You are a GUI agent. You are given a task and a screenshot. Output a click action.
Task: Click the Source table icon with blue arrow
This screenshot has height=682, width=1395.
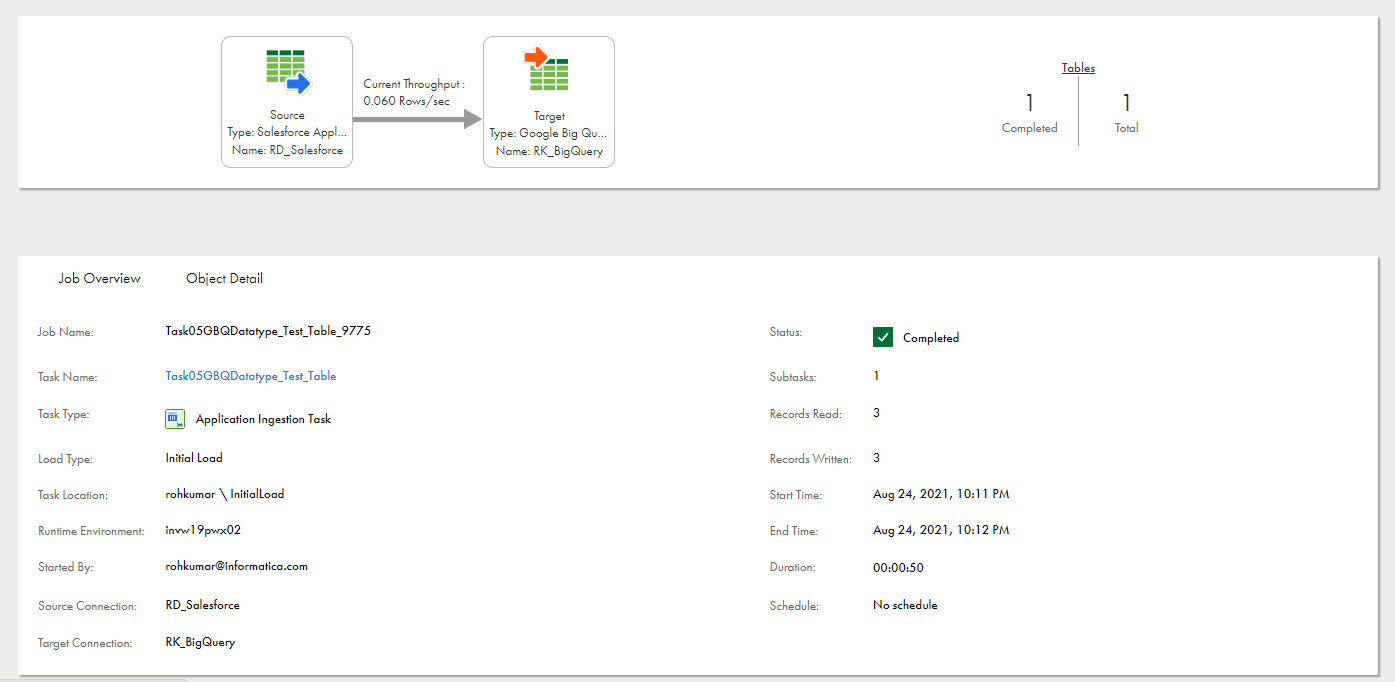pos(288,71)
